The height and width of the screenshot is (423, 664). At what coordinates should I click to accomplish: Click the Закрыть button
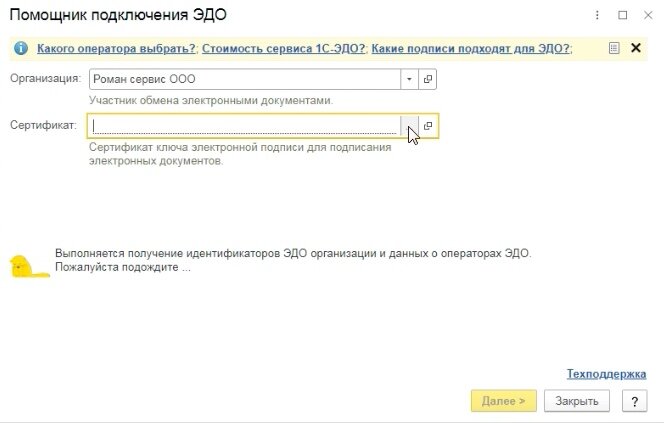(577, 401)
